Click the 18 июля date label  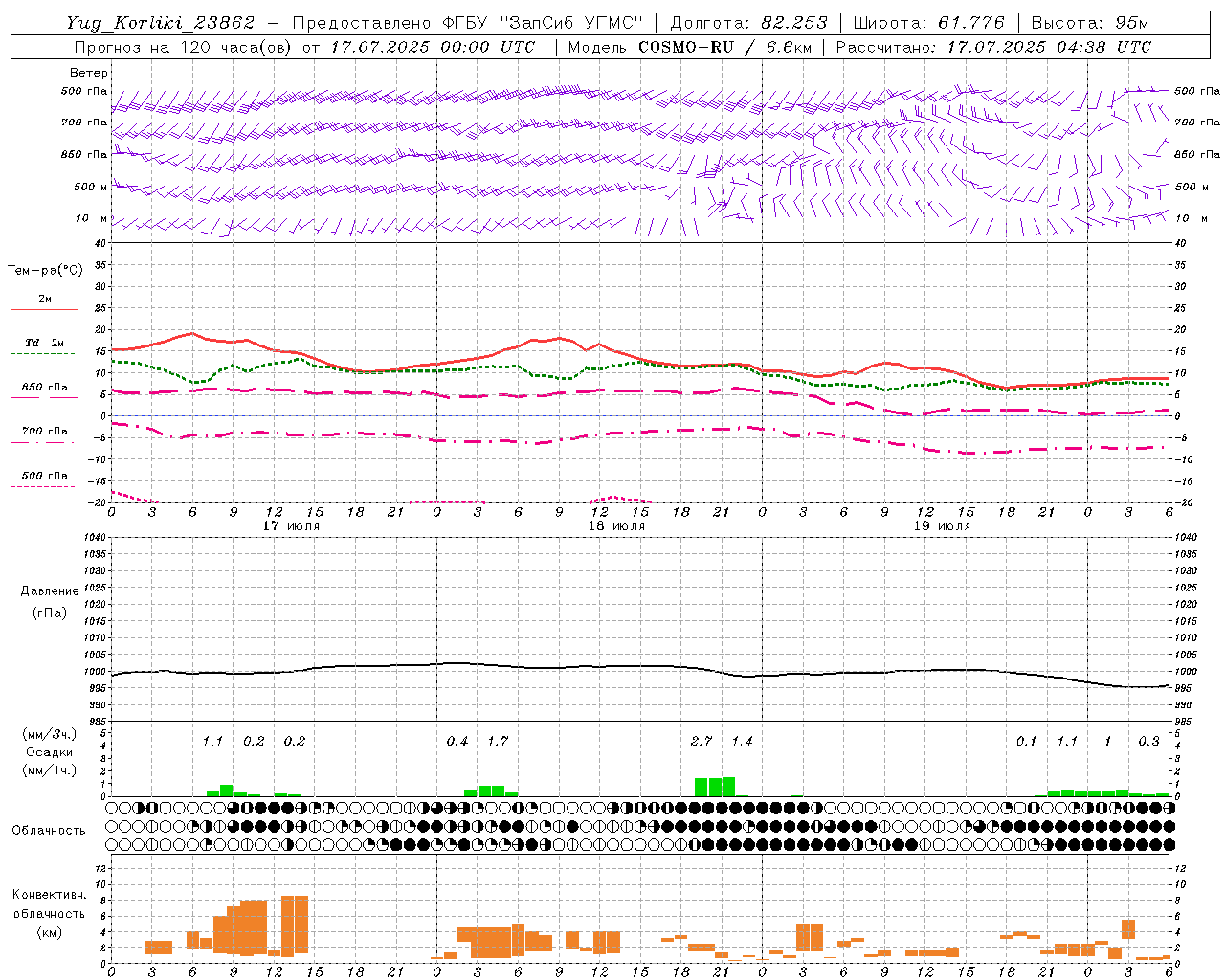click(616, 526)
